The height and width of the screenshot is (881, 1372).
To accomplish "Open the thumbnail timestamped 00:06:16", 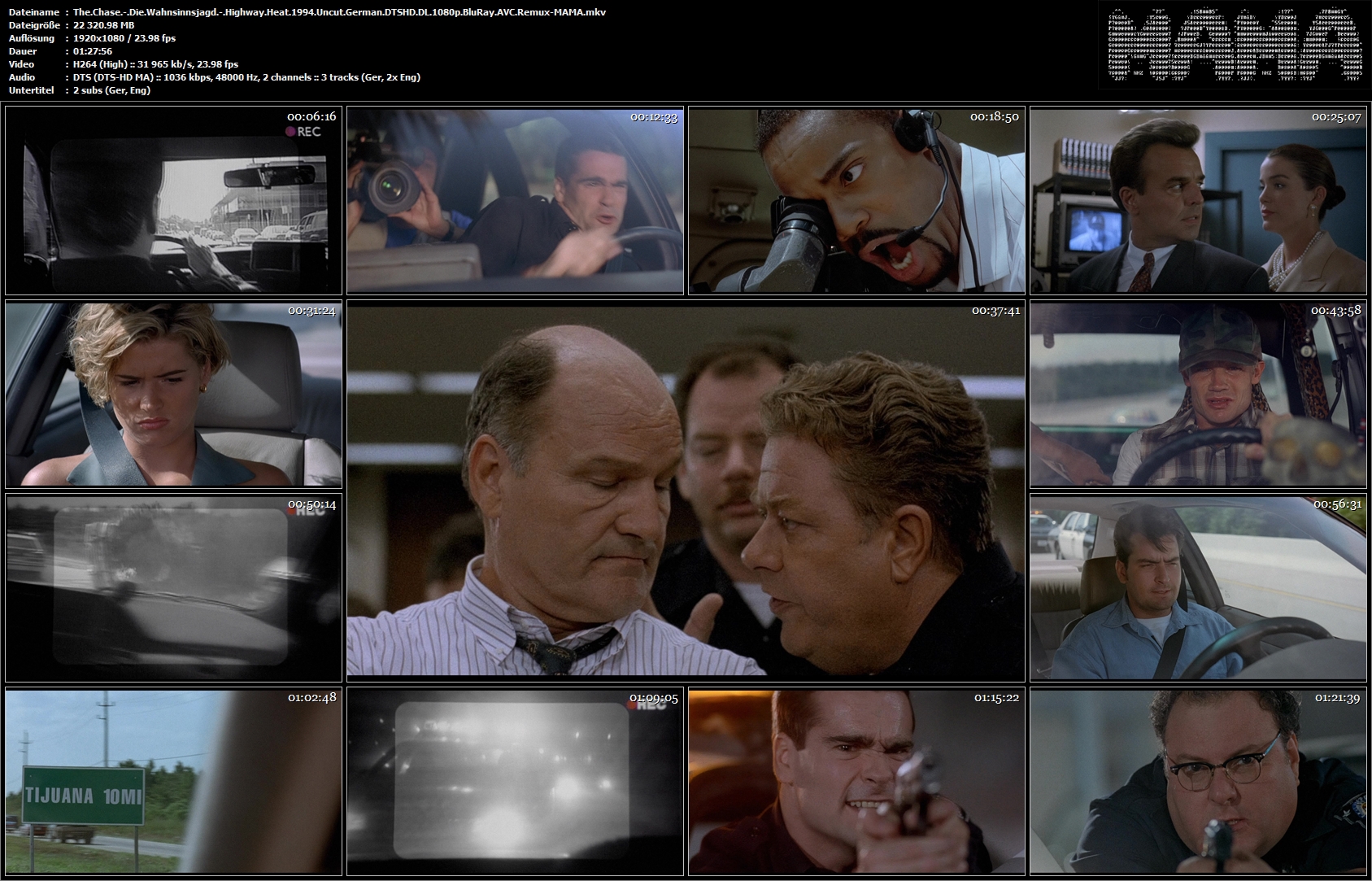I will coord(173,200).
